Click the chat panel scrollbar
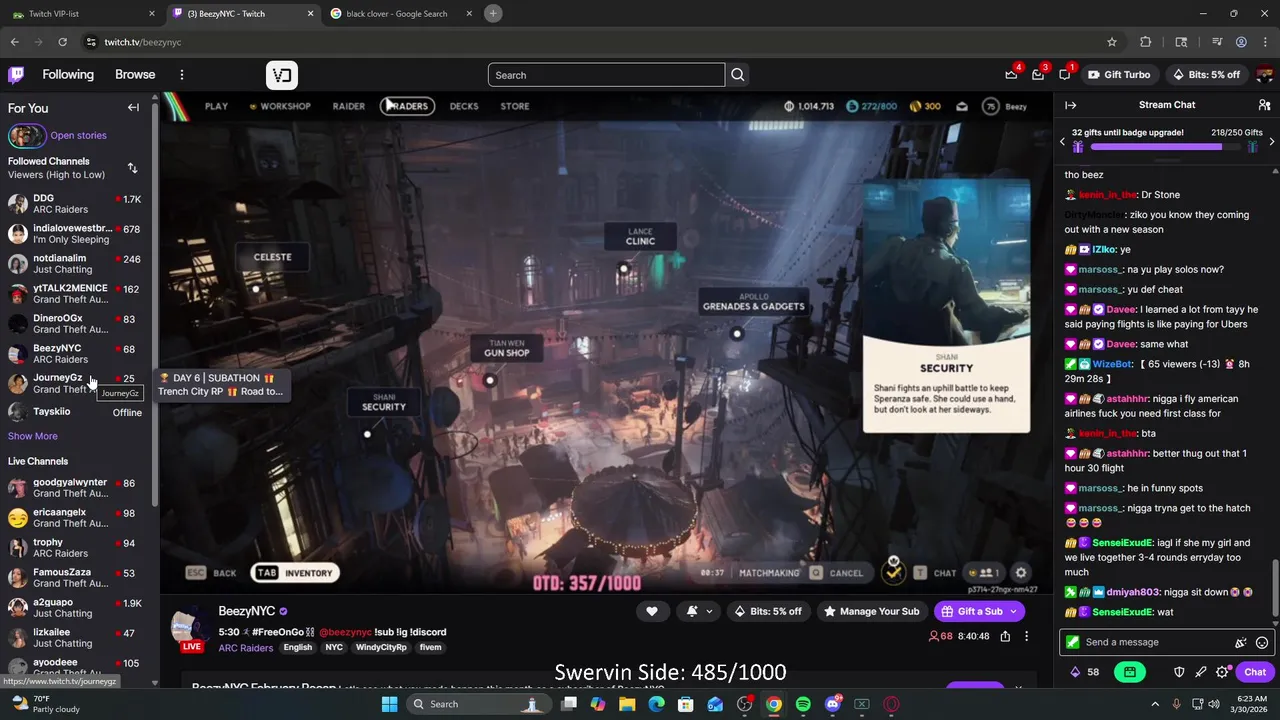This screenshot has height=720, width=1280. pos(1276,588)
